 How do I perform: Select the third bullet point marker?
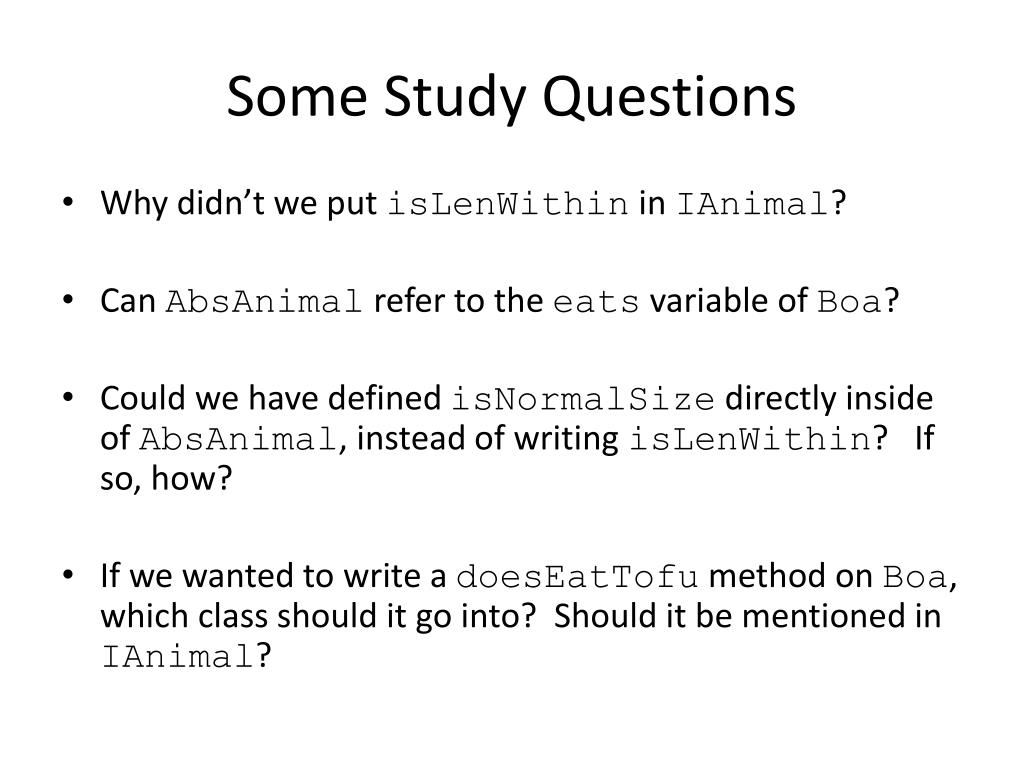[x=67, y=397]
